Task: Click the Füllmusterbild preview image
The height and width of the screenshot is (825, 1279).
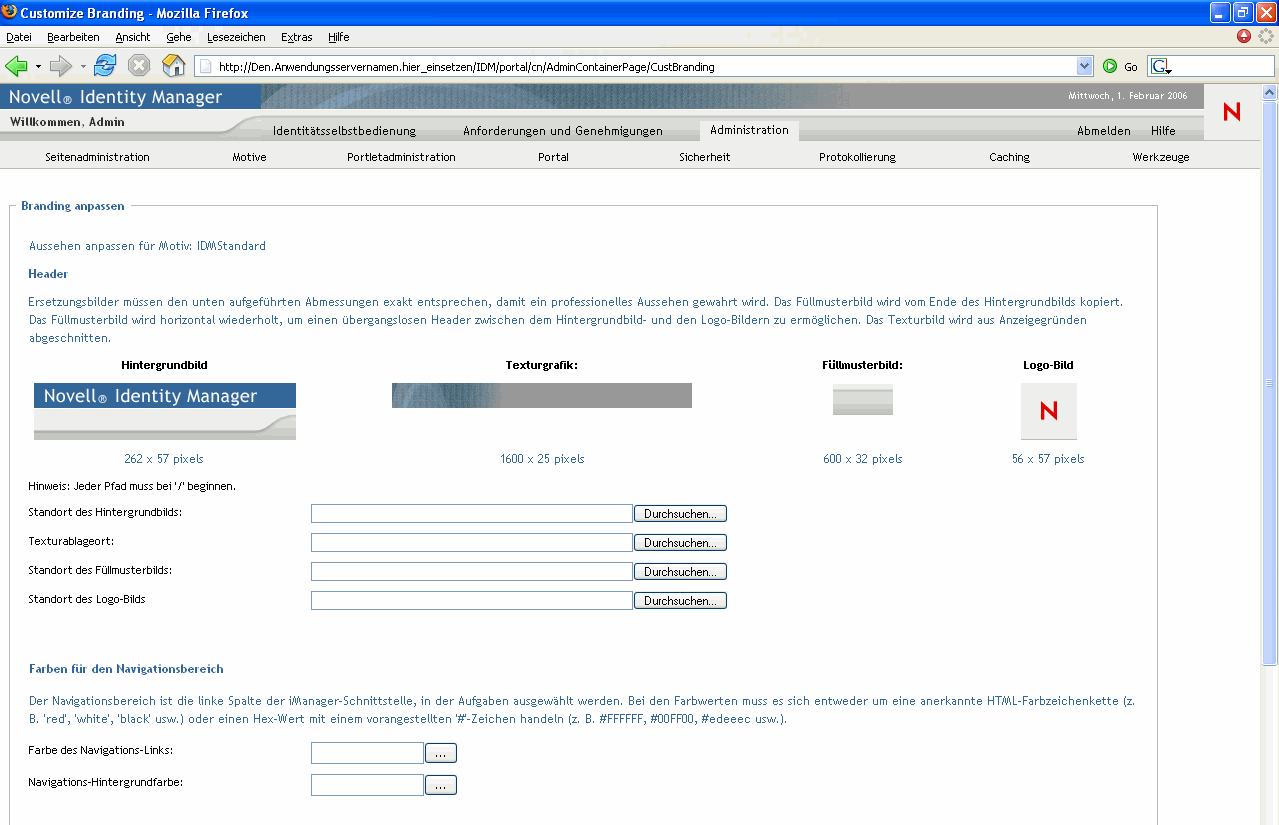Action: pos(863,399)
